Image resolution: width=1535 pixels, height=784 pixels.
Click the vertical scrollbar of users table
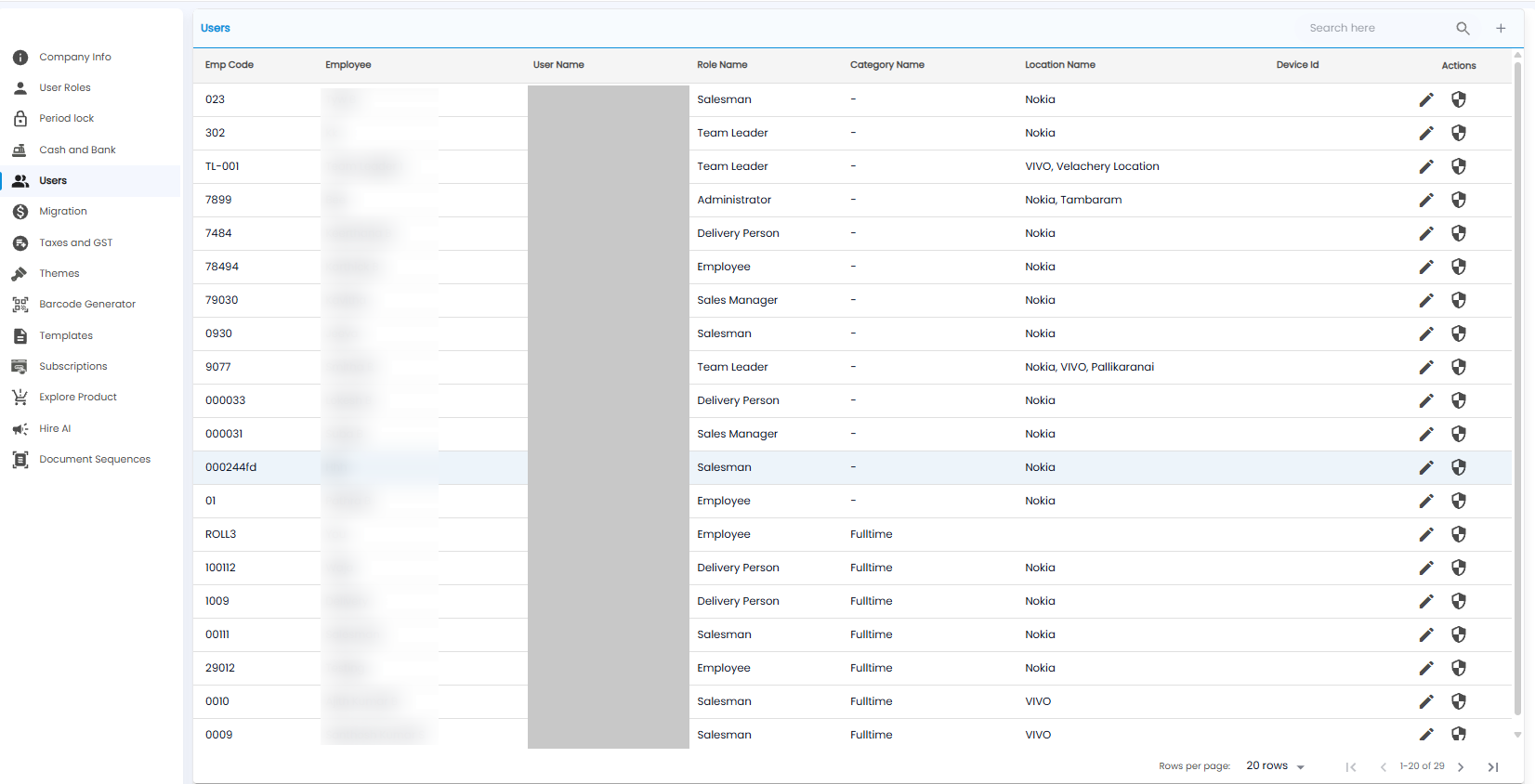click(x=1517, y=390)
